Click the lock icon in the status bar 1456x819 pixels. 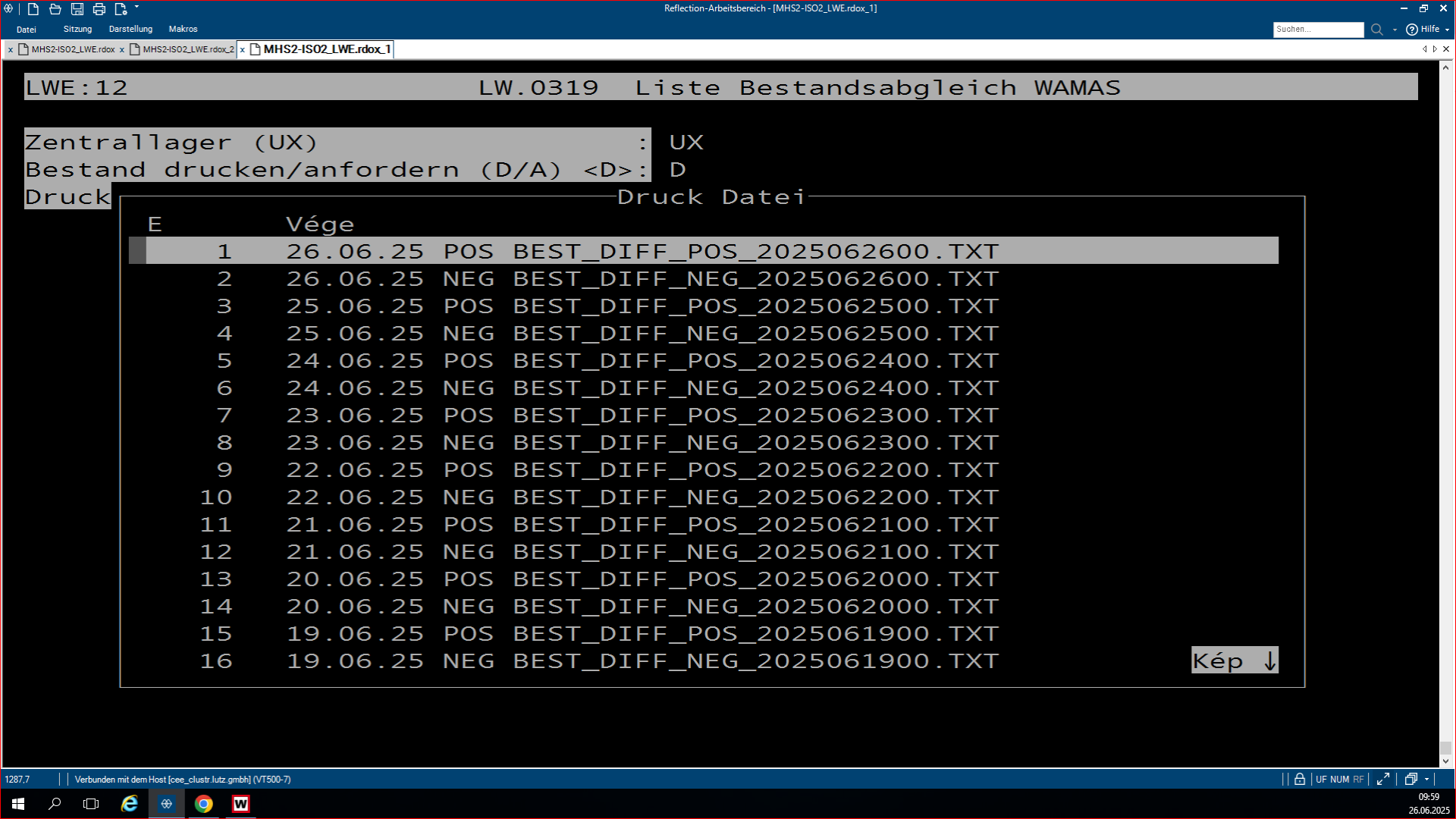(1300, 779)
